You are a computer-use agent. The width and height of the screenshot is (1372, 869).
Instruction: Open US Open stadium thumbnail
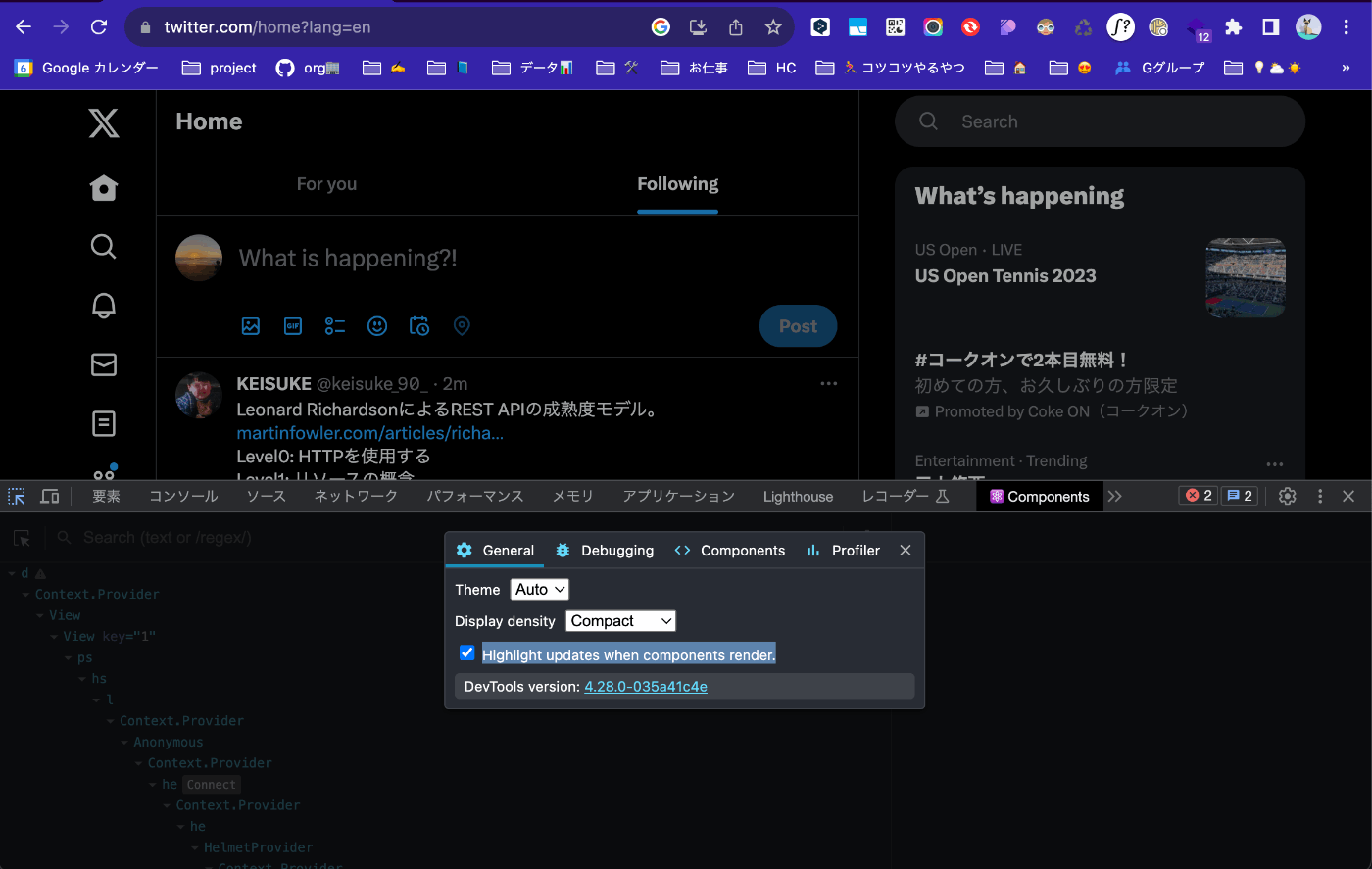(1246, 277)
